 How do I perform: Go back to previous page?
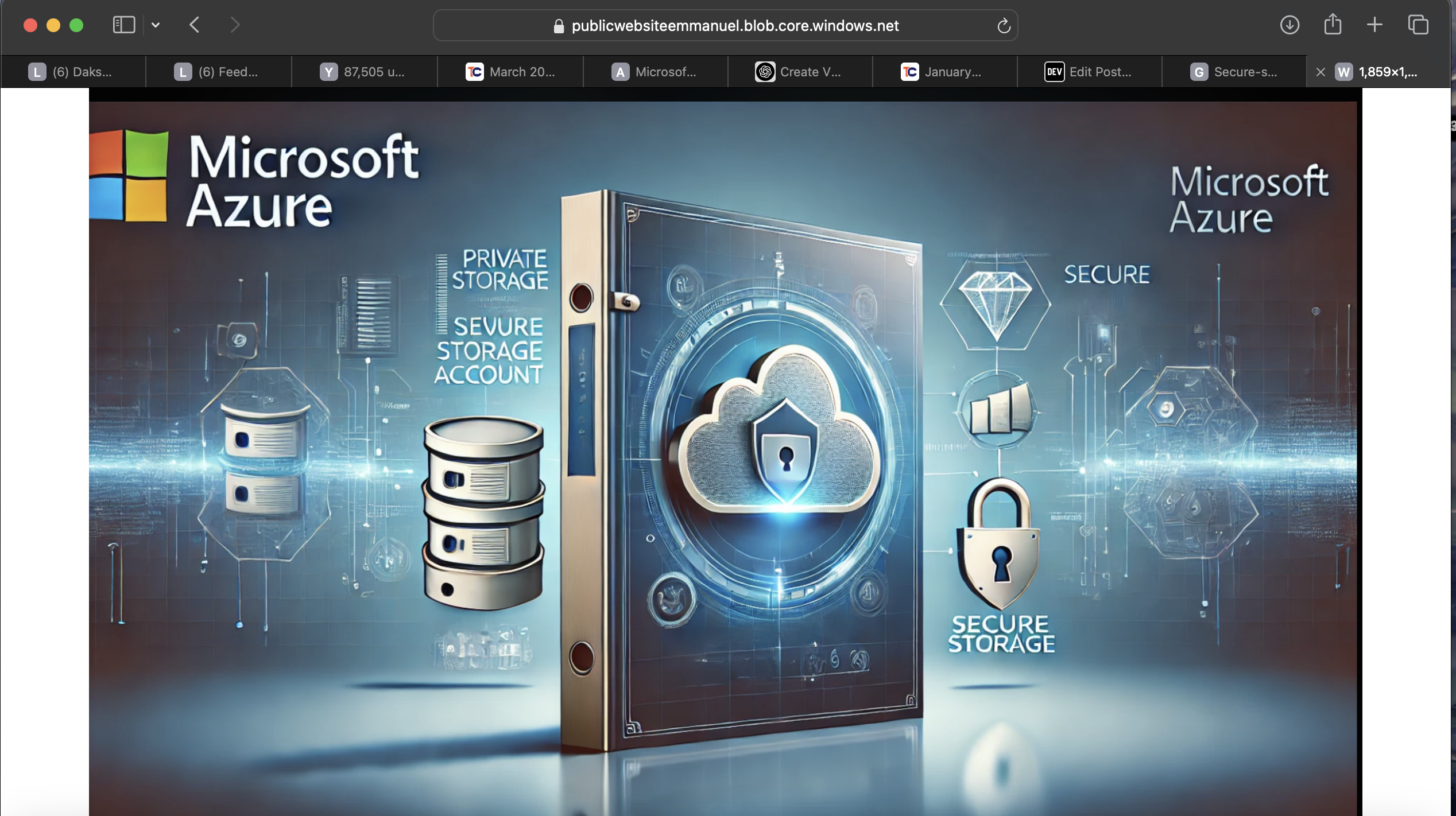pos(195,25)
